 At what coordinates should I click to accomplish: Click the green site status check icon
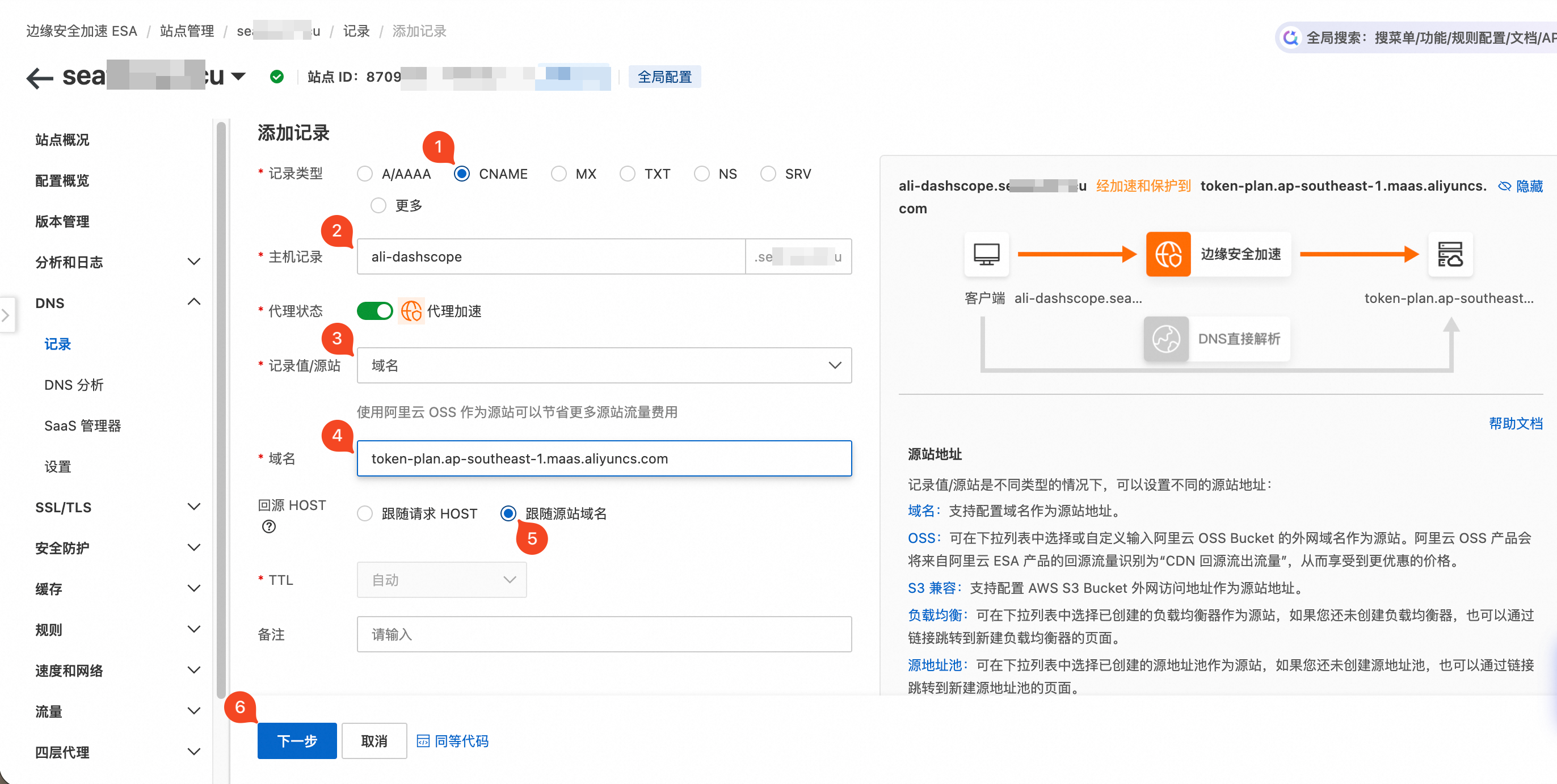[x=277, y=77]
